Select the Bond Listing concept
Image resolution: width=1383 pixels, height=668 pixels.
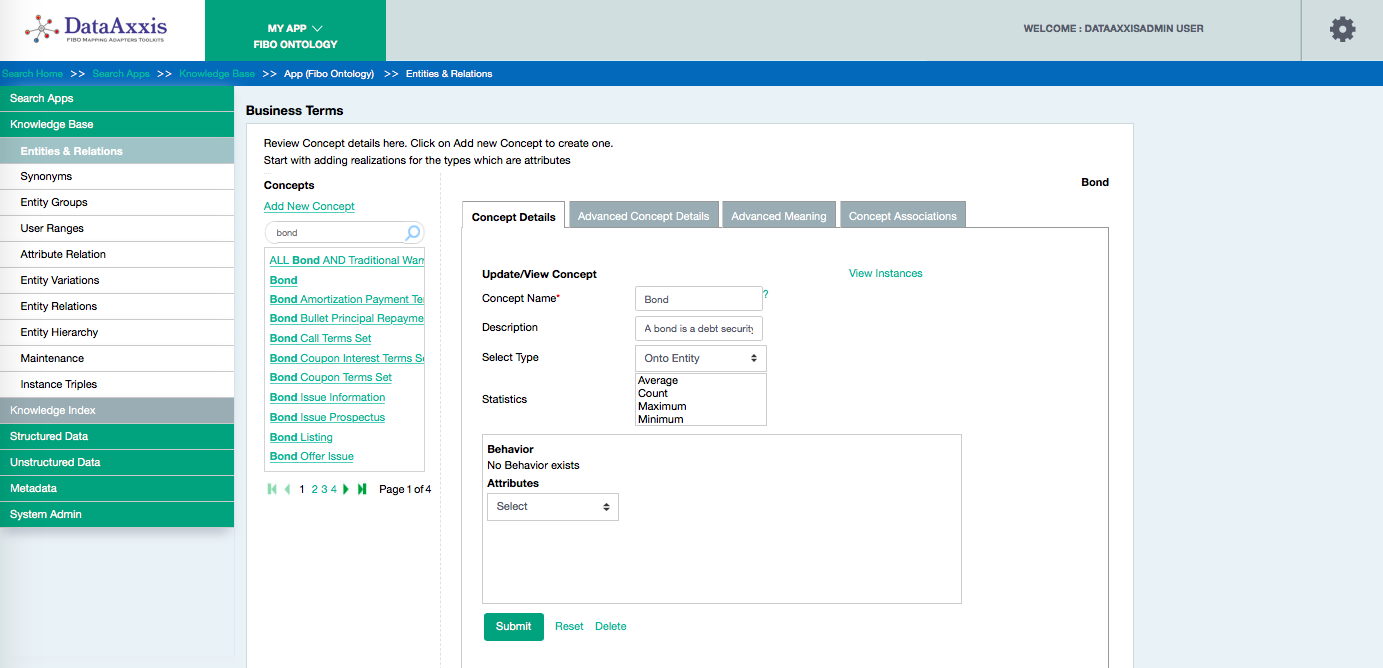[301, 437]
